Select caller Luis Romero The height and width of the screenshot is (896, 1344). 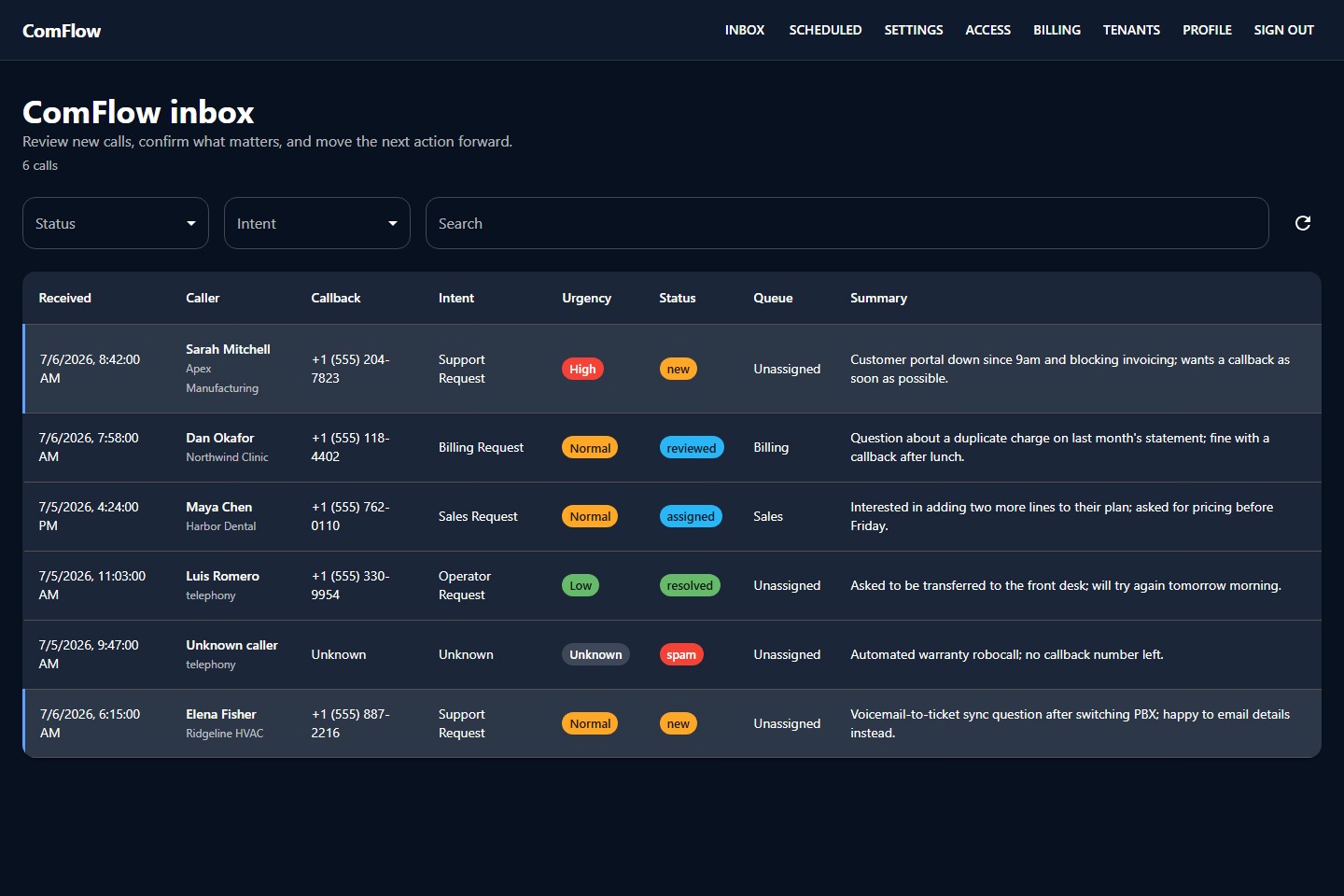coord(222,576)
